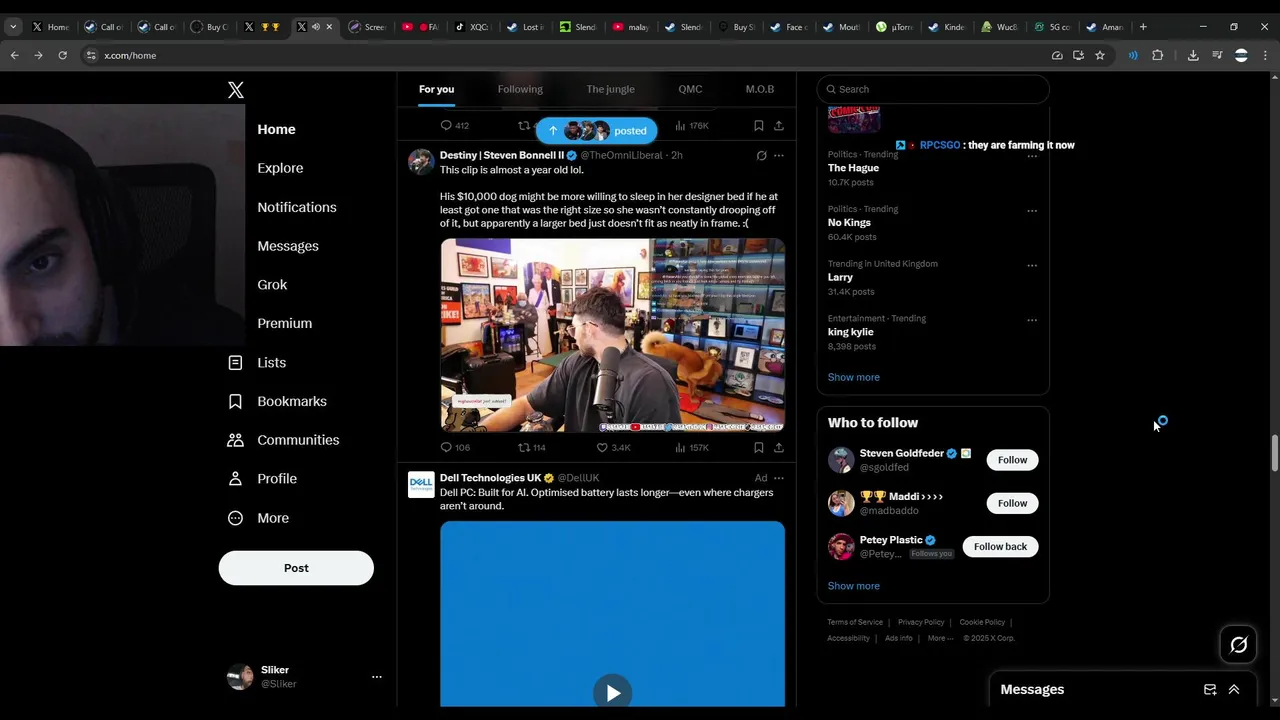Open options for The Hague trend
Image resolution: width=1280 pixels, height=720 pixels.
(x=1032, y=157)
